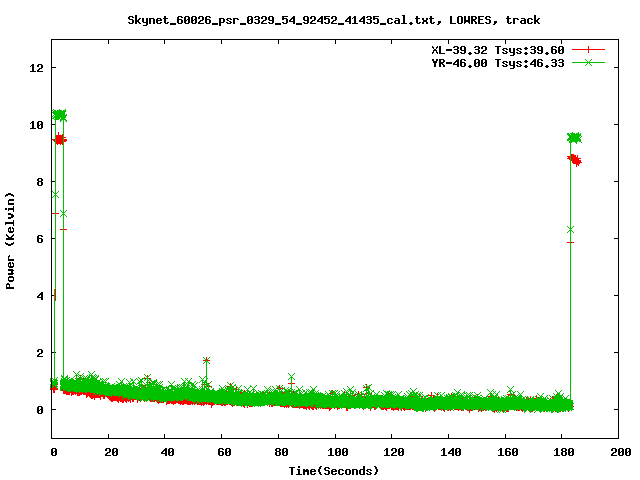Click the y-axis tick label 8
Viewport: 640px width, 480px height.
point(40,182)
